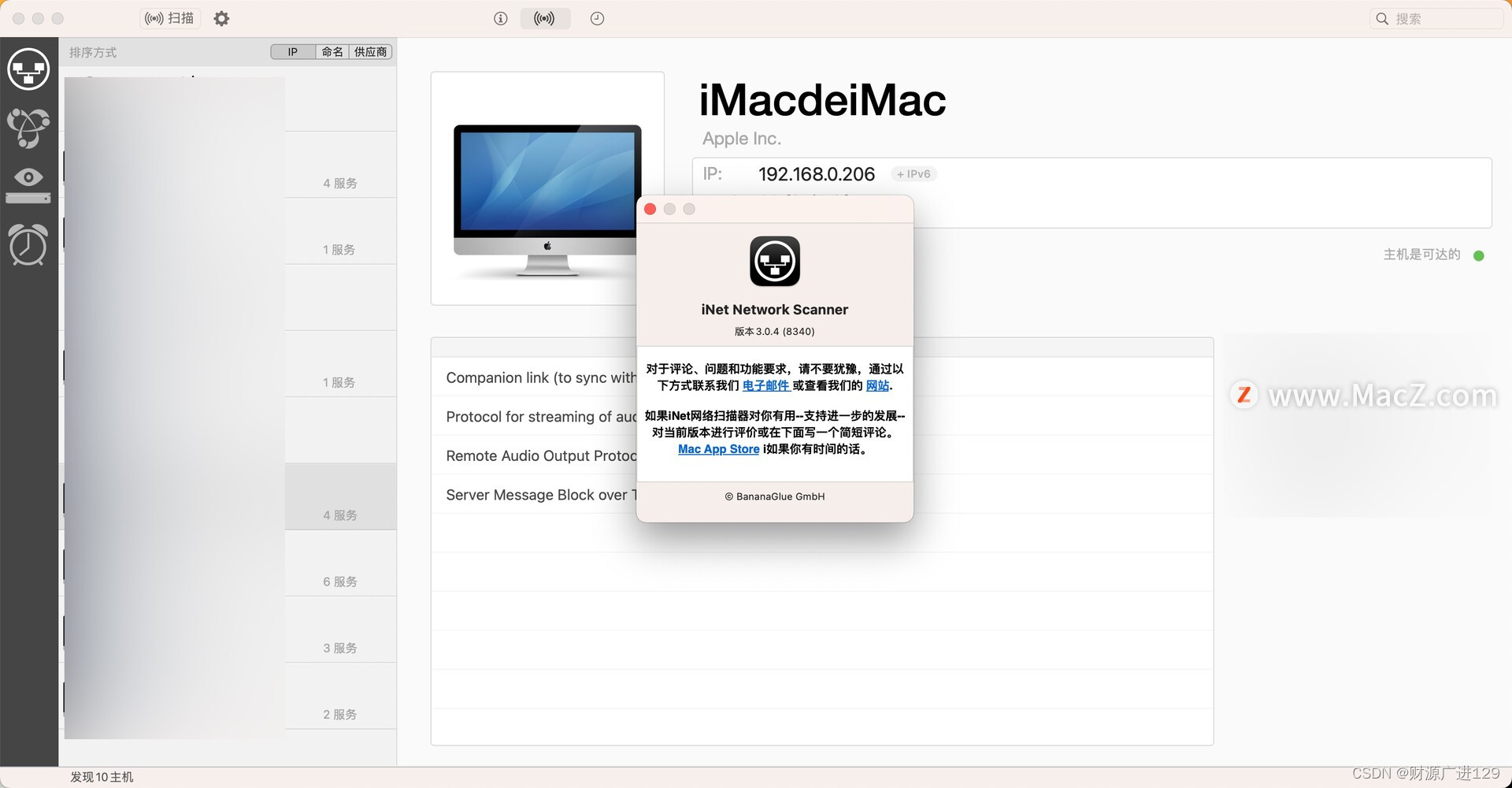This screenshot has height=788, width=1512.
Task: Open the Network Scanner sidebar icon
Action: pyautogui.click(x=28, y=69)
